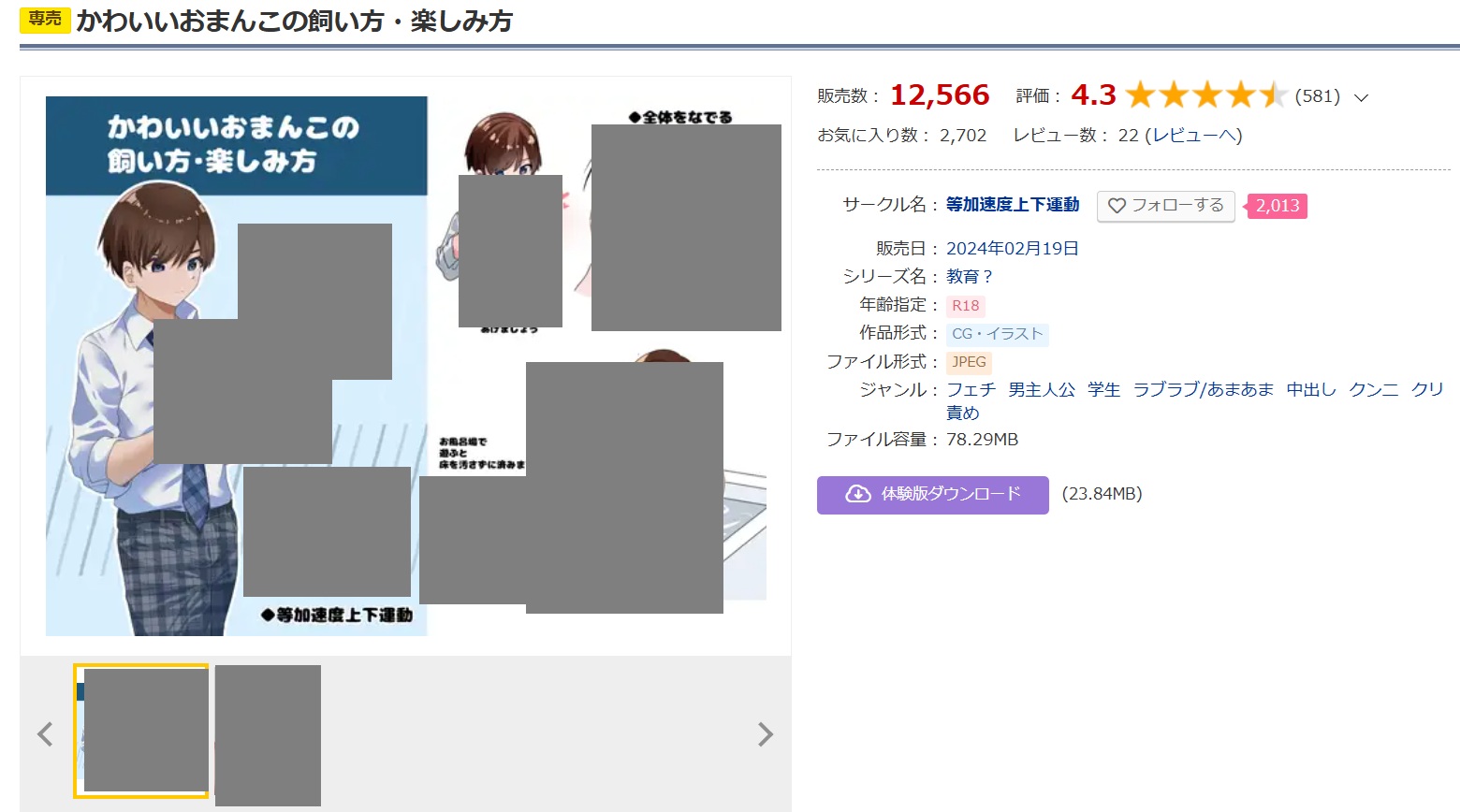Select the ラブラブ/あまあま genre tag
This screenshot has height=812, width=1460.
click(x=1203, y=390)
